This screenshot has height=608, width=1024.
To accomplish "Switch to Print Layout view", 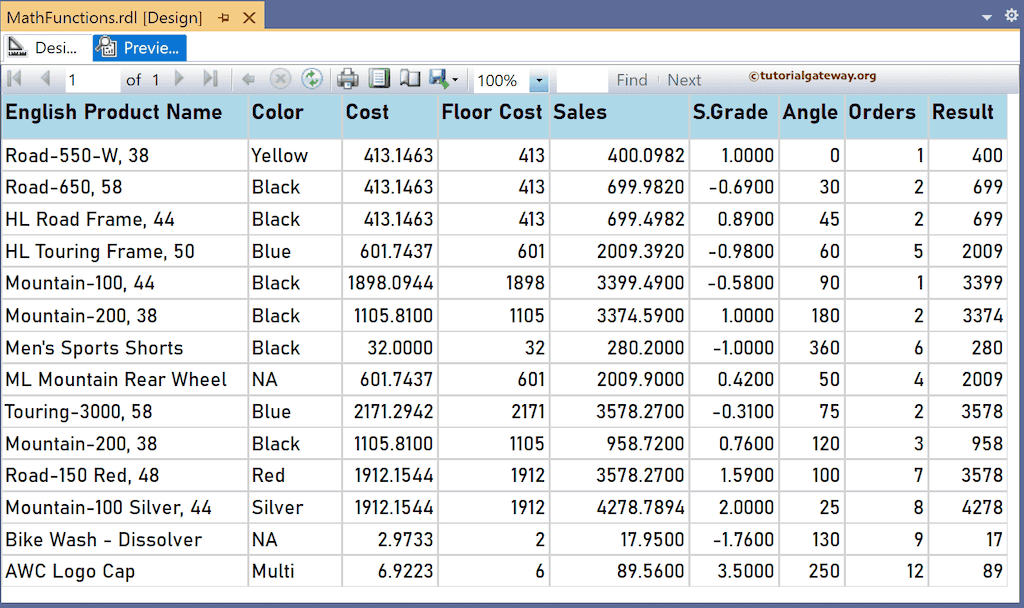I will (x=379, y=77).
